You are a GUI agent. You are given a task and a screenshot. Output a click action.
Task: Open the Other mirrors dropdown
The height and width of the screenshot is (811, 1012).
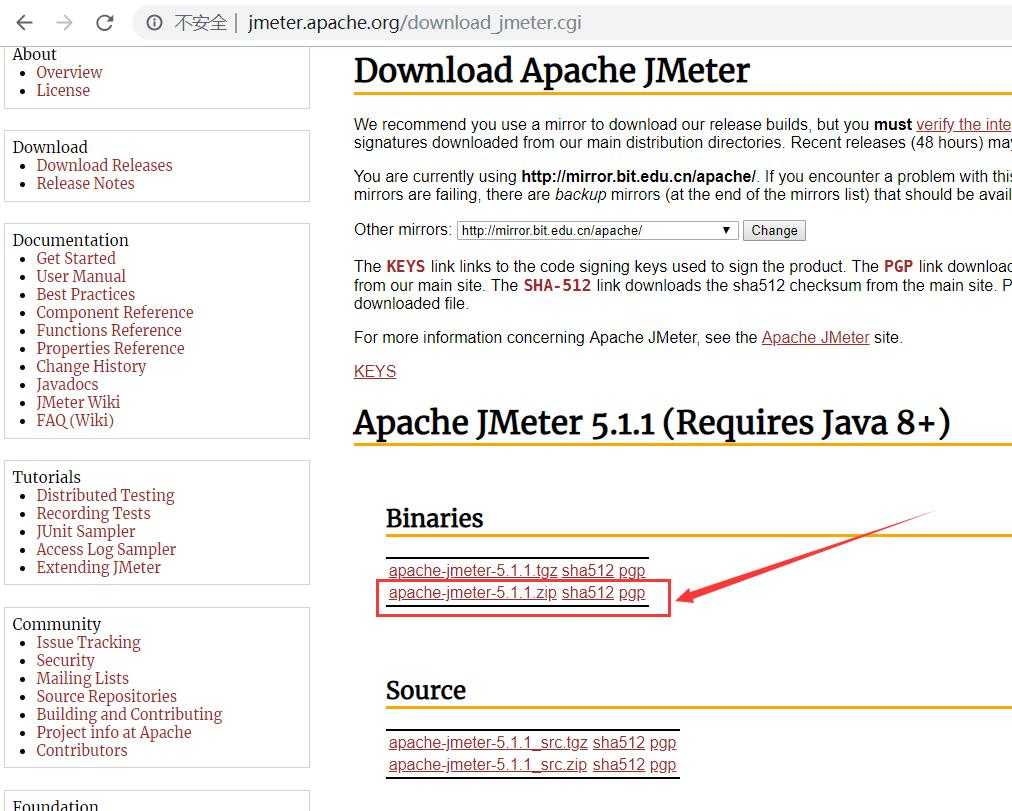[597, 230]
